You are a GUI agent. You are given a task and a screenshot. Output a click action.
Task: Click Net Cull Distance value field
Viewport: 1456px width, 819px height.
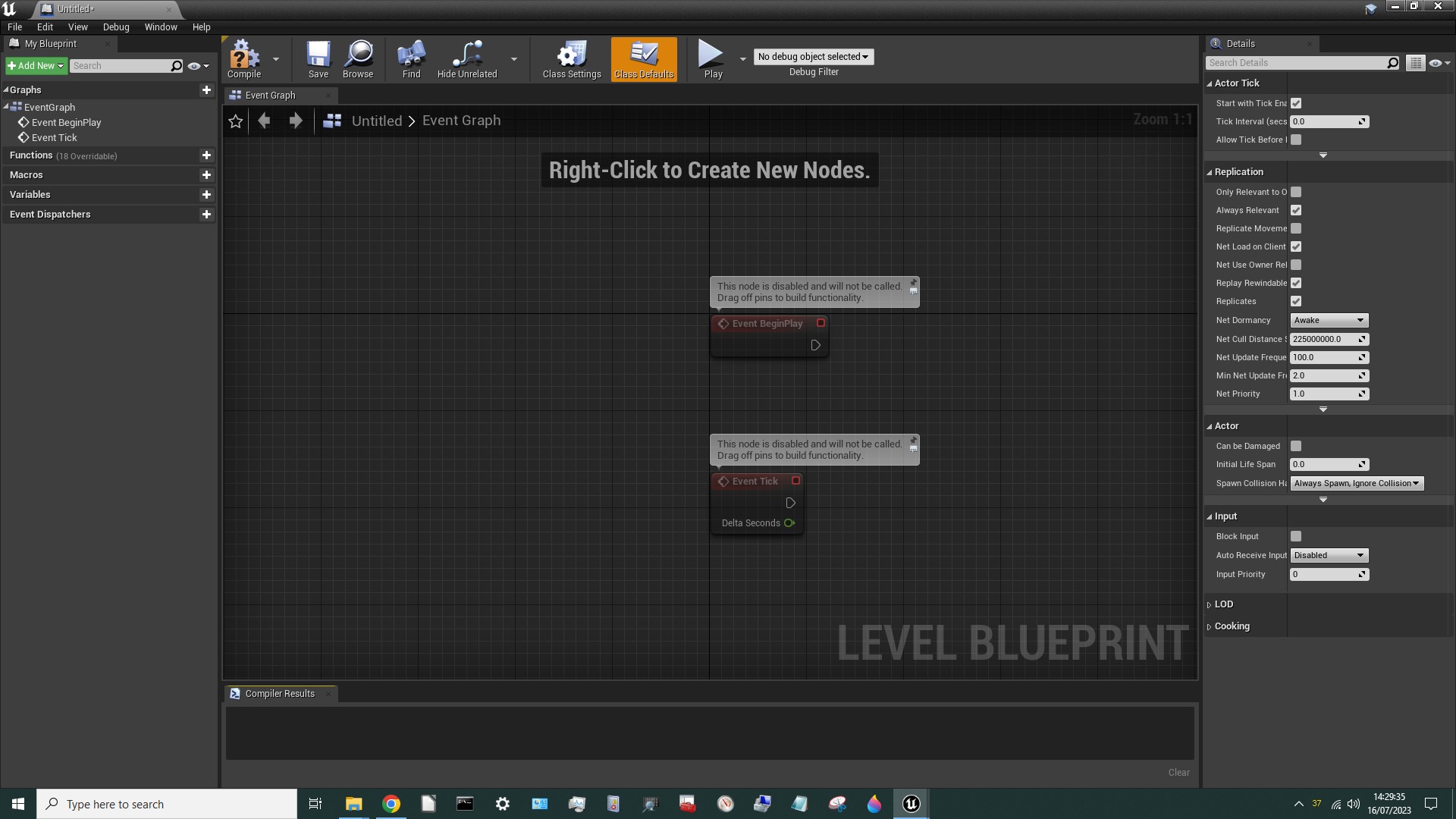click(x=1329, y=339)
